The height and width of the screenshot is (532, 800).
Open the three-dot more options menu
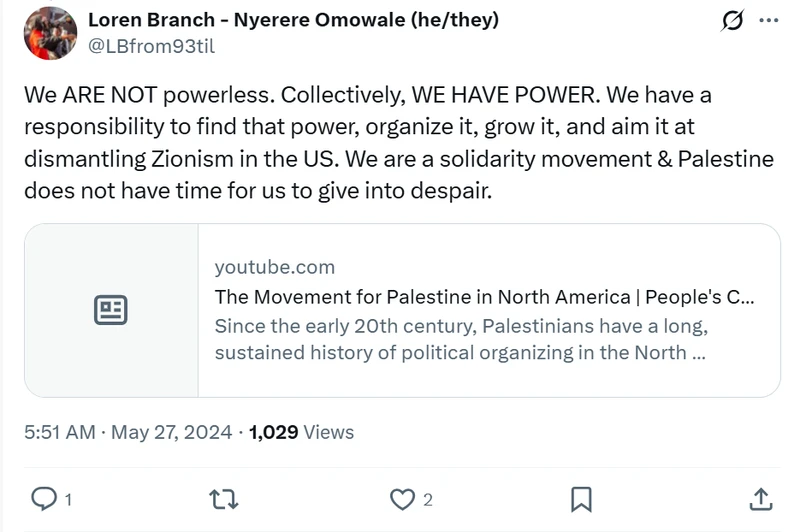click(x=768, y=20)
